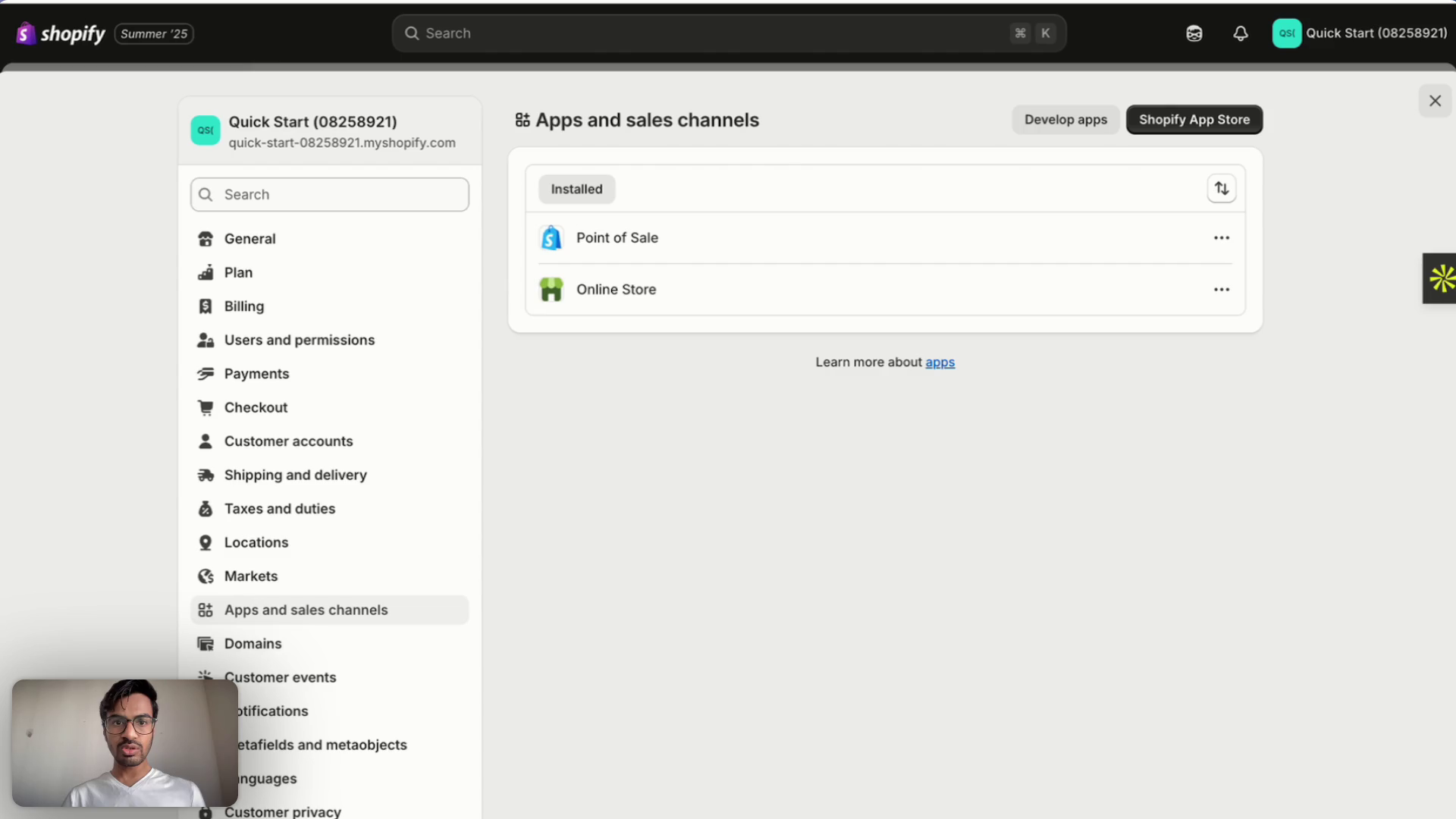
Task: Open Taxes and duties settings
Action: (x=279, y=509)
